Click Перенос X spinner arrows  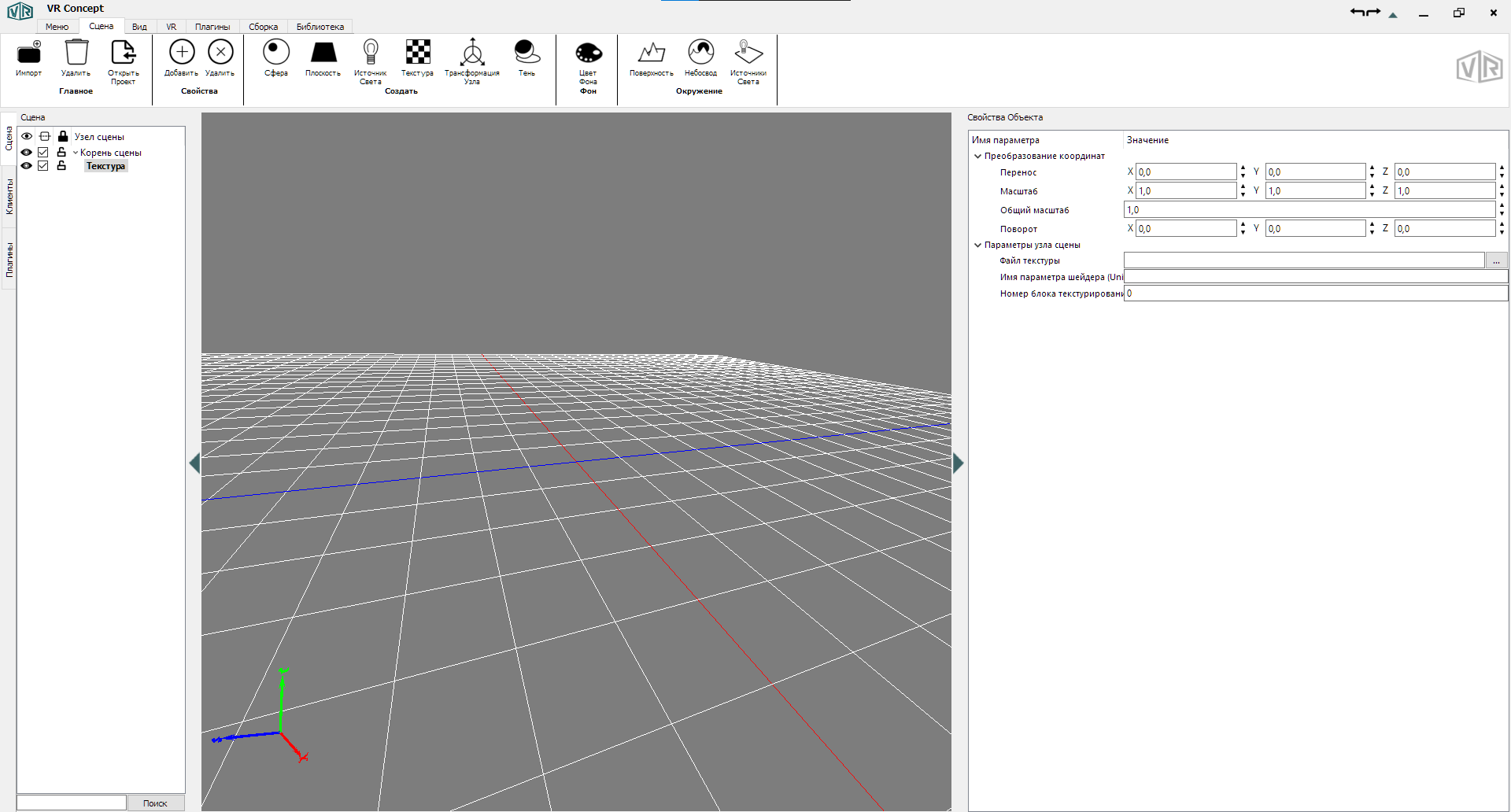(1243, 172)
